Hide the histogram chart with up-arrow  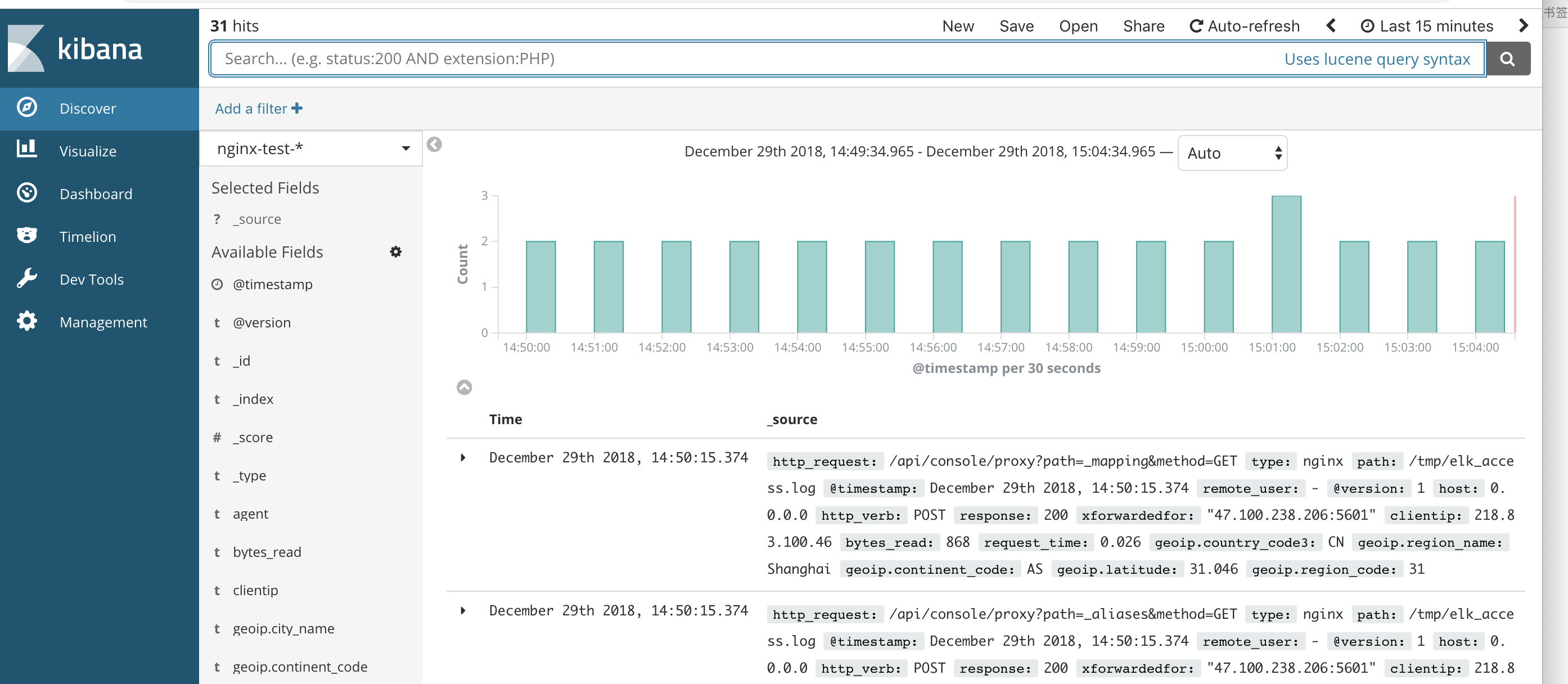[464, 387]
